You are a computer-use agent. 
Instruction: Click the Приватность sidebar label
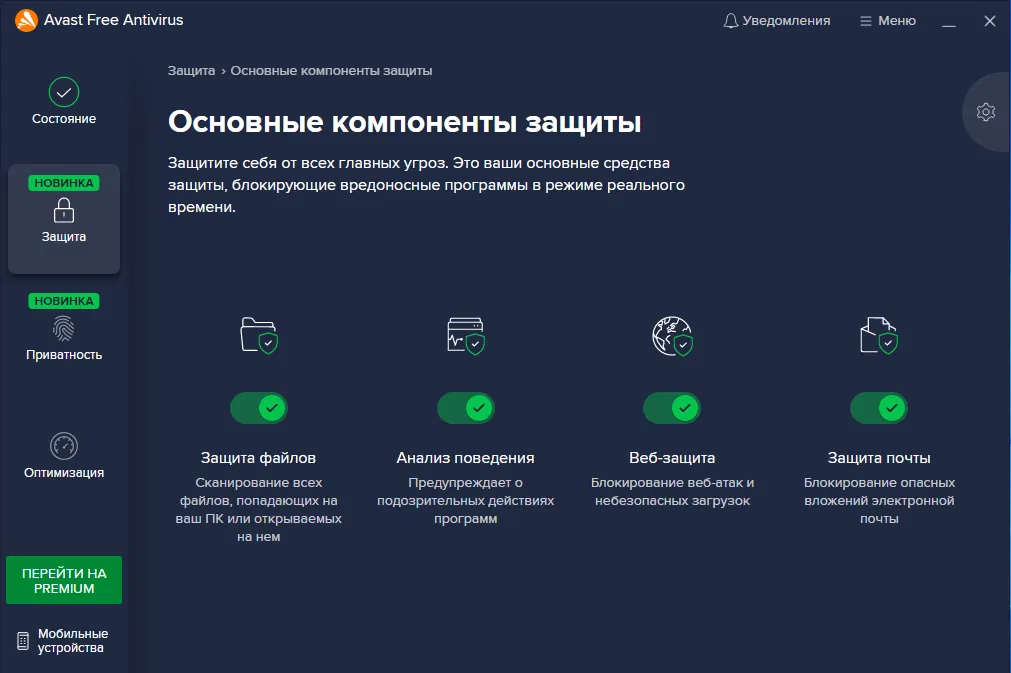pyautogui.click(x=64, y=355)
